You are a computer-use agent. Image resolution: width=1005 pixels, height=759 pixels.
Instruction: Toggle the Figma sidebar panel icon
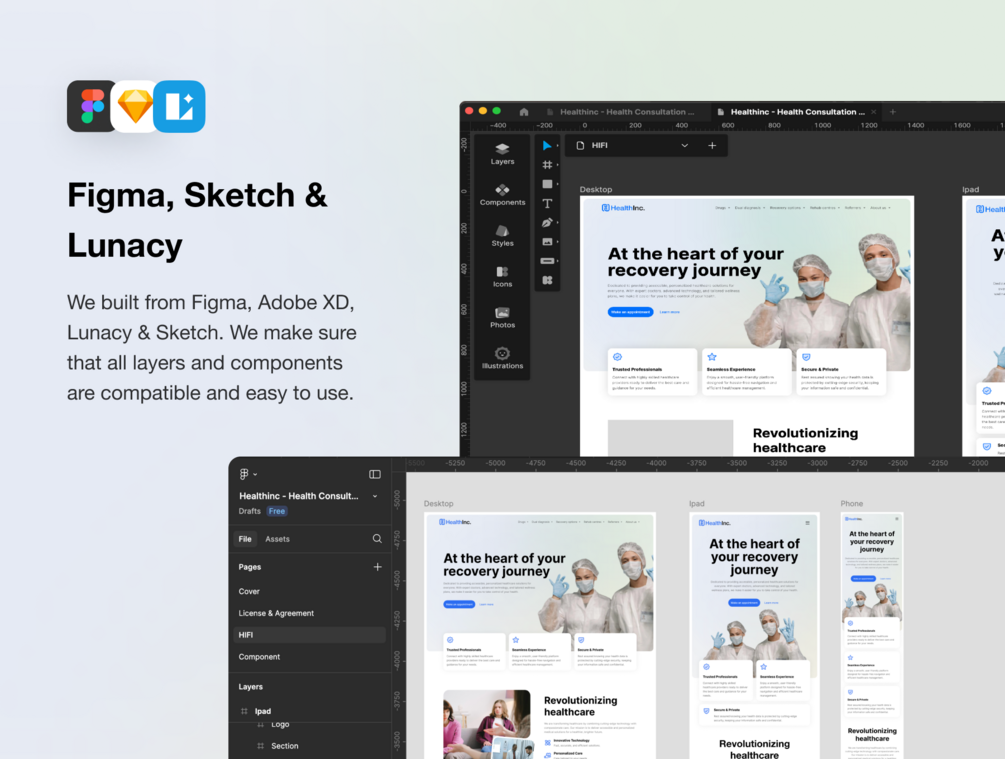[x=375, y=474]
